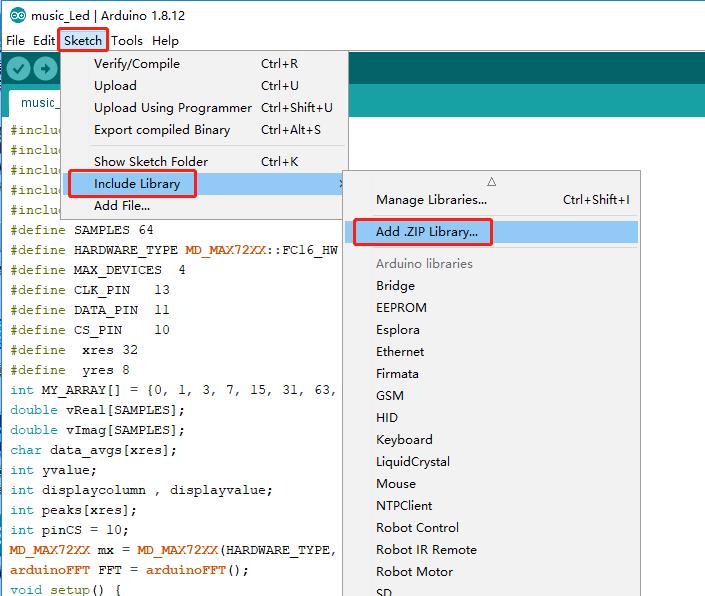705x596 pixels.
Task: Include the LiquidCrystal library
Action: tap(413, 462)
